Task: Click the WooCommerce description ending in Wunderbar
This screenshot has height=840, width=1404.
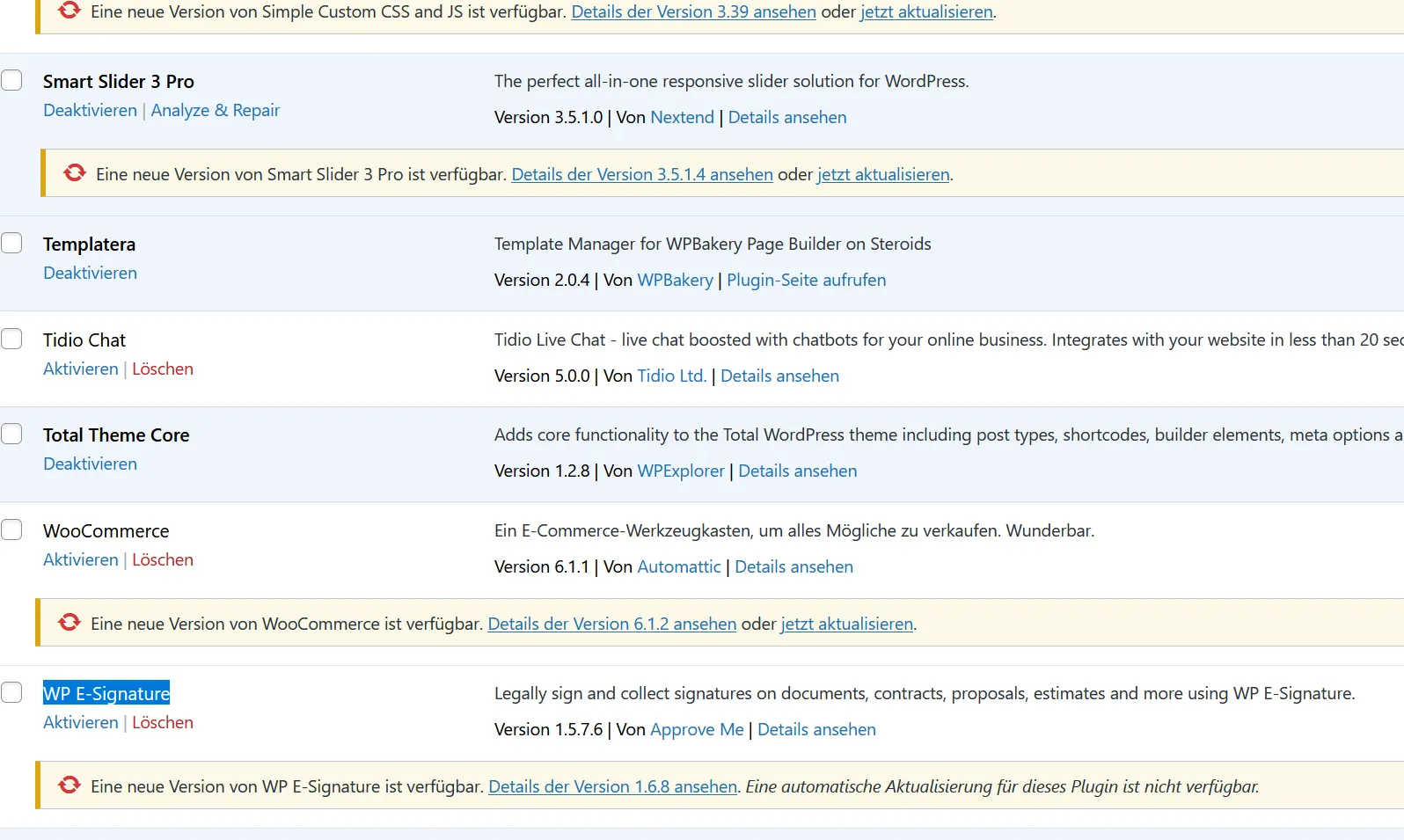Action: 794,530
